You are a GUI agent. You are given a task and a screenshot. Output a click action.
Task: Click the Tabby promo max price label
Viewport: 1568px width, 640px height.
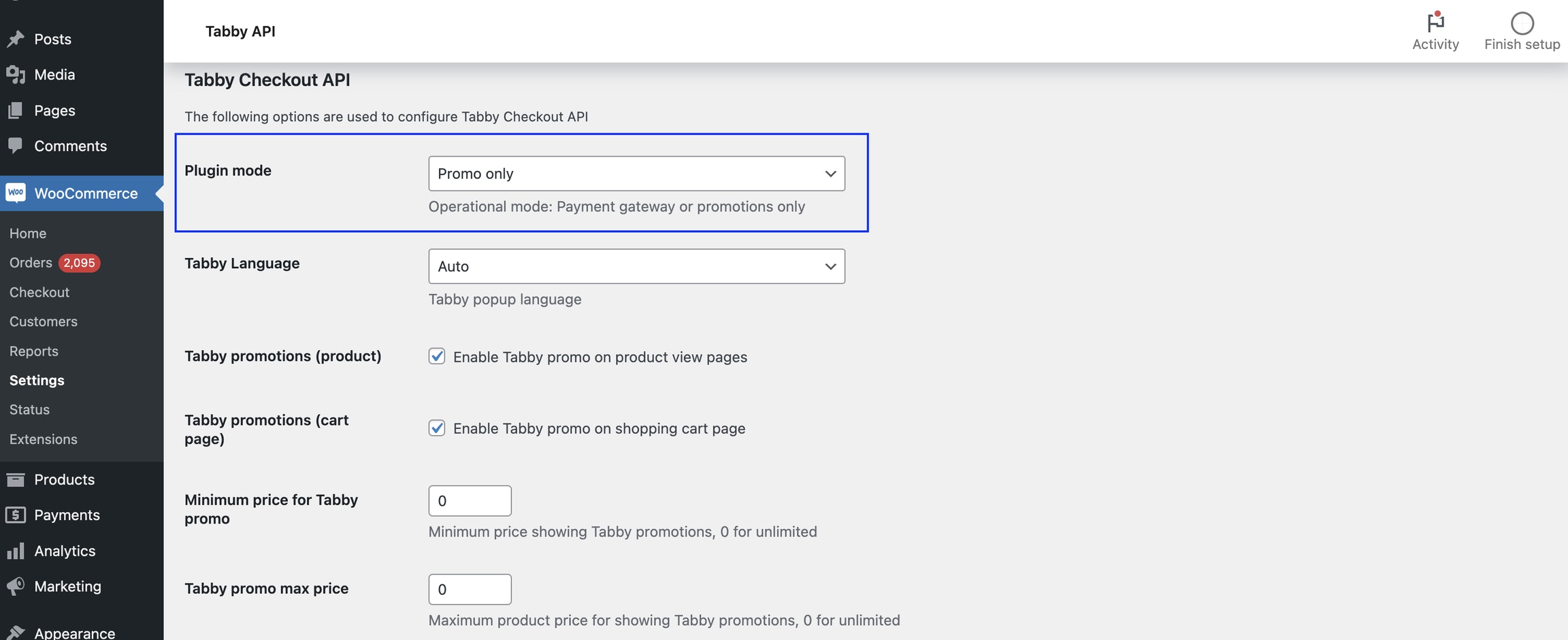tap(266, 588)
